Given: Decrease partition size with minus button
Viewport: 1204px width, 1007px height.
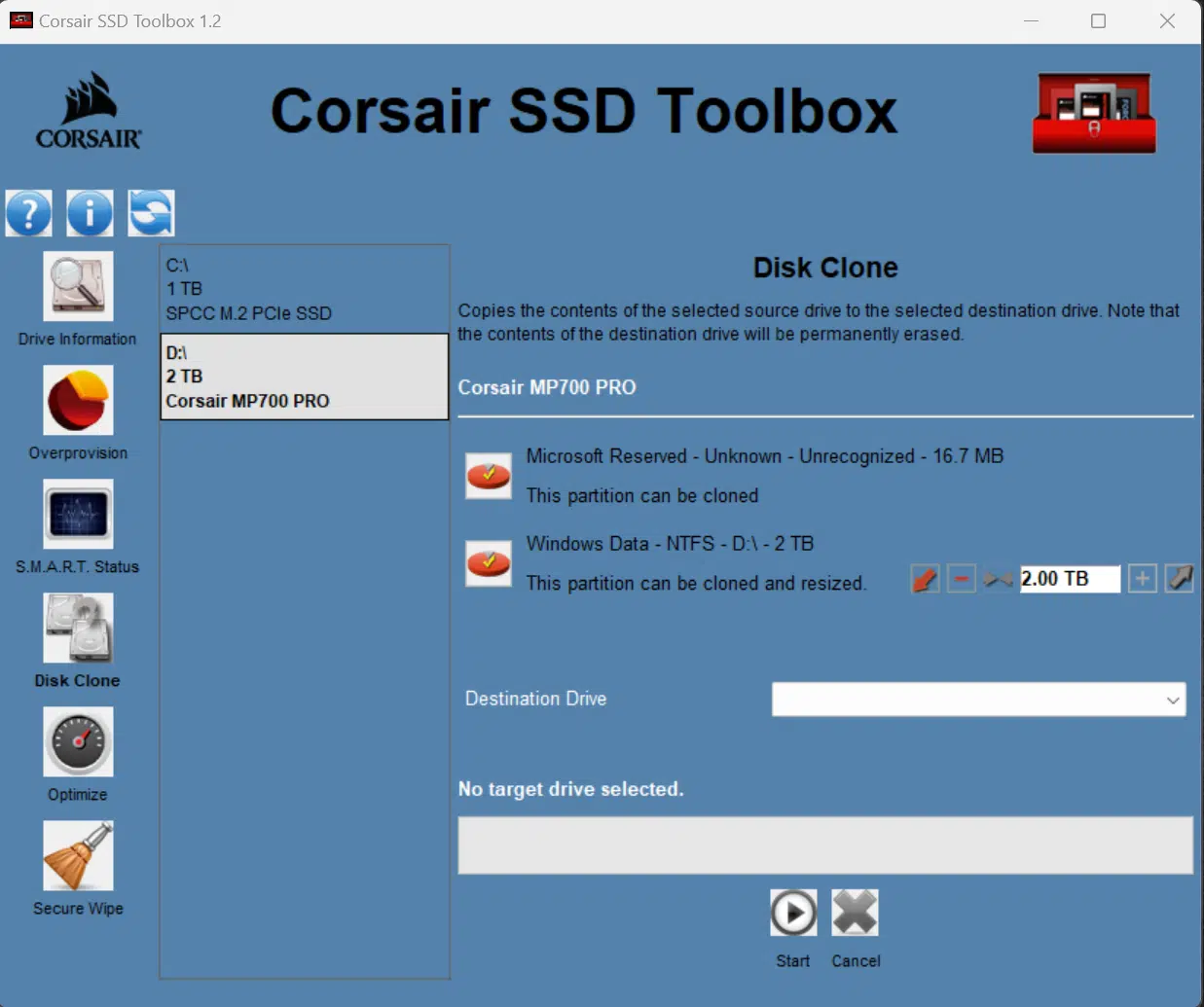Looking at the screenshot, I should (x=961, y=579).
